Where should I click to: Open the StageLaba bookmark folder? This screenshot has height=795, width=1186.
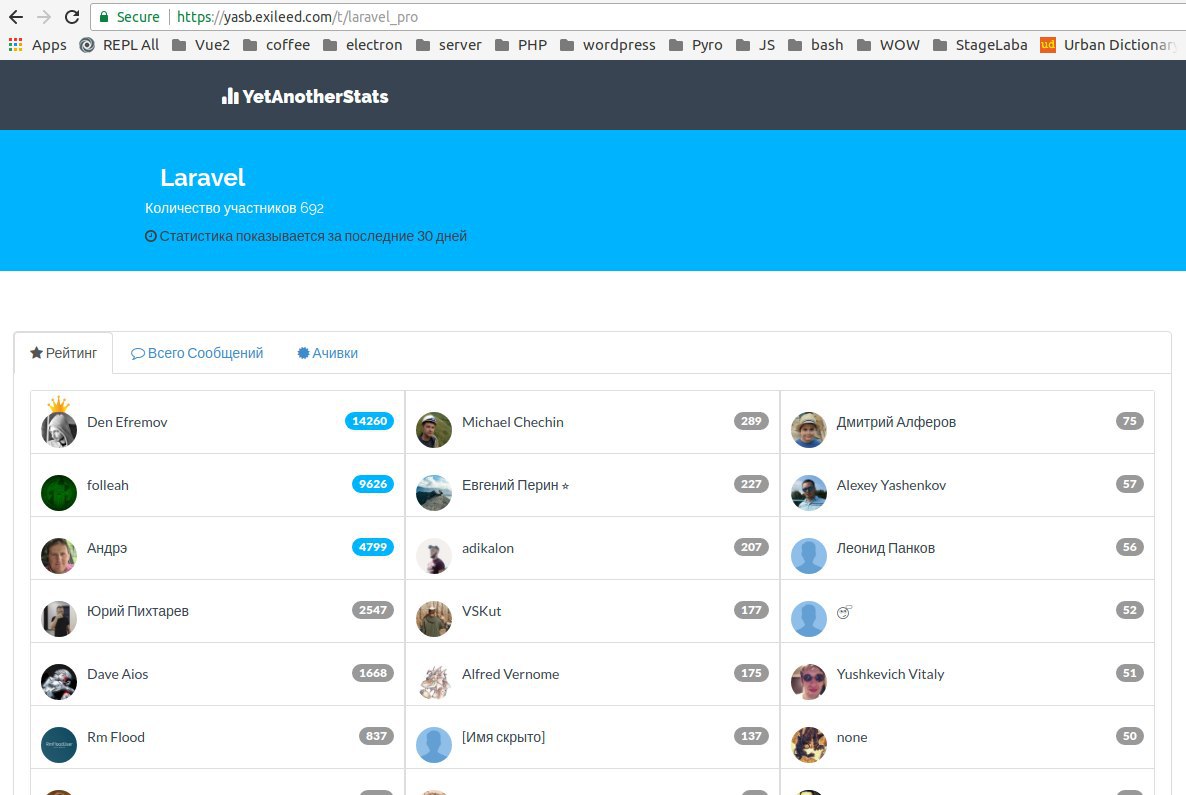tap(980, 45)
